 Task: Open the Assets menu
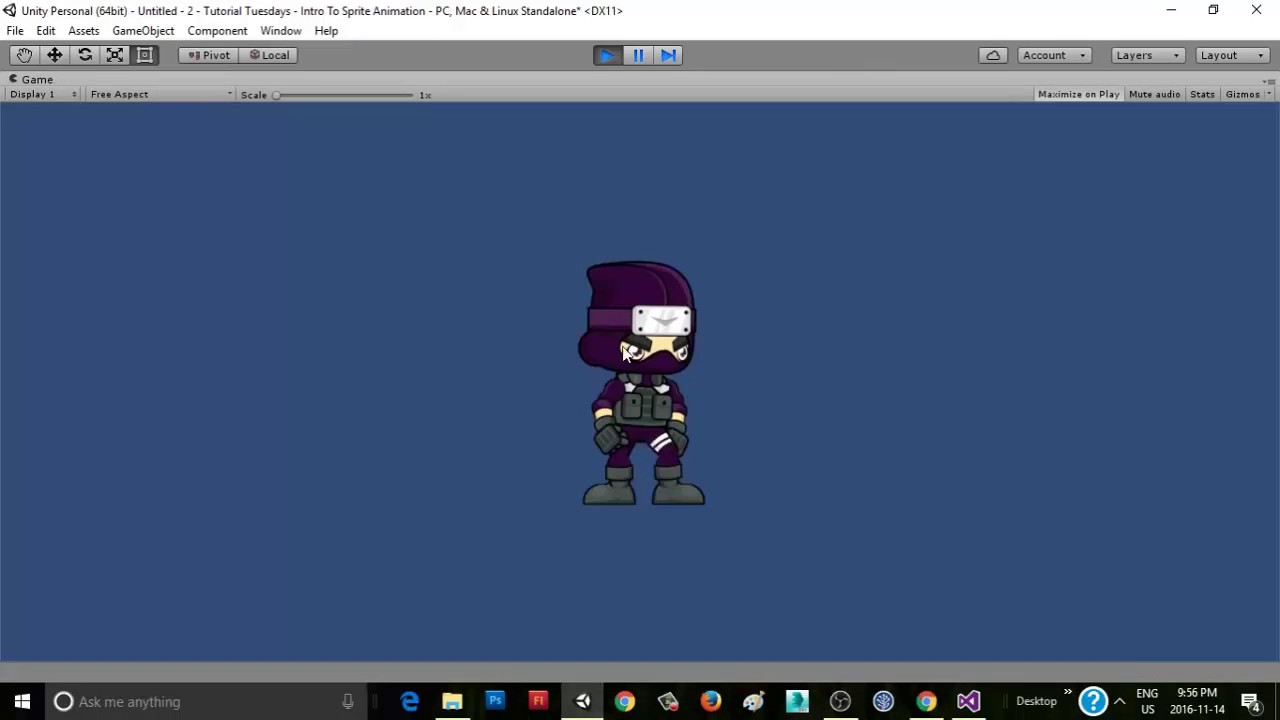click(x=84, y=31)
